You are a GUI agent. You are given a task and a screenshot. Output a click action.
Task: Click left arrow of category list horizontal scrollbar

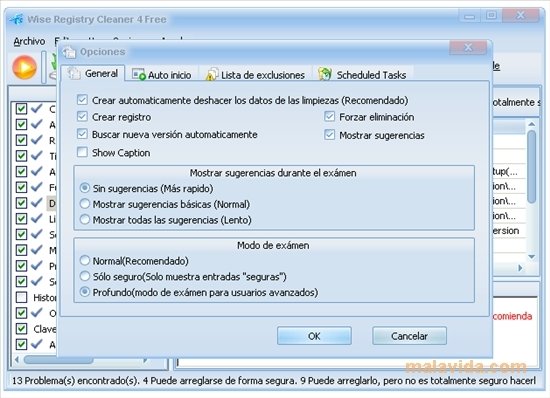click(16, 360)
